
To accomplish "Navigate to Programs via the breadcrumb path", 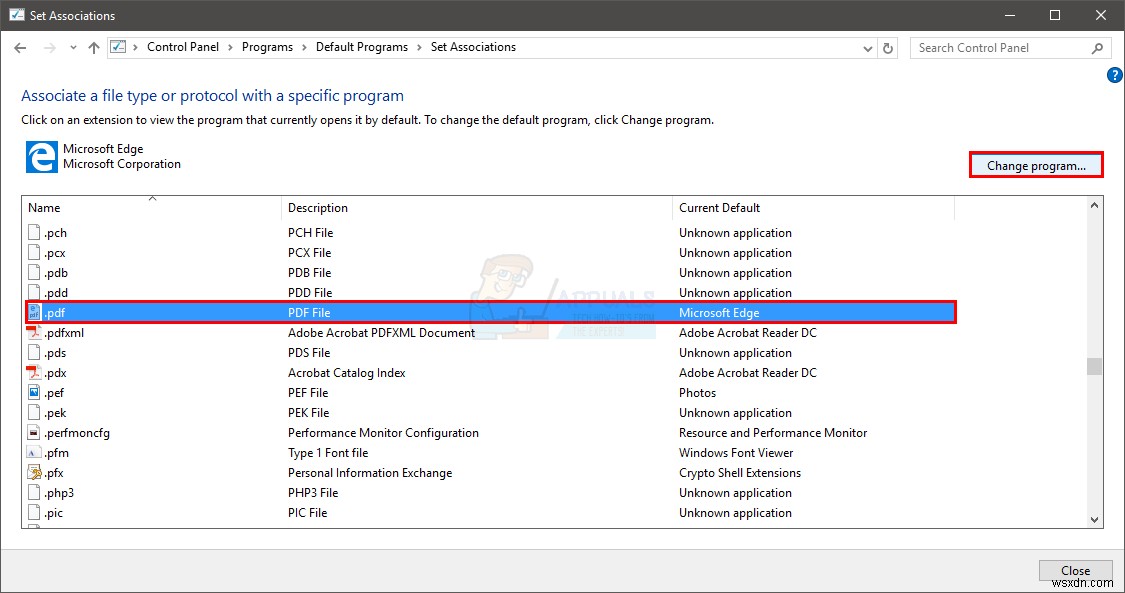I will click(x=267, y=47).
